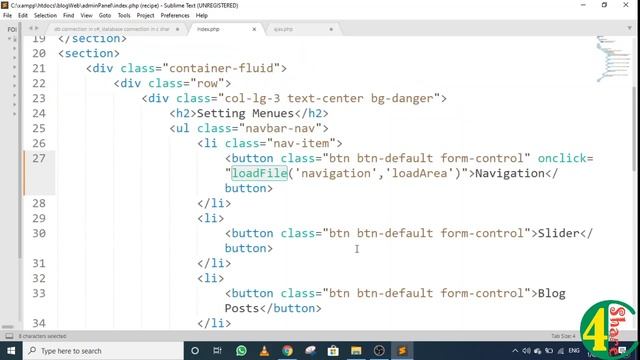Open the tab list dropdown arrow

[x=629, y=28]
